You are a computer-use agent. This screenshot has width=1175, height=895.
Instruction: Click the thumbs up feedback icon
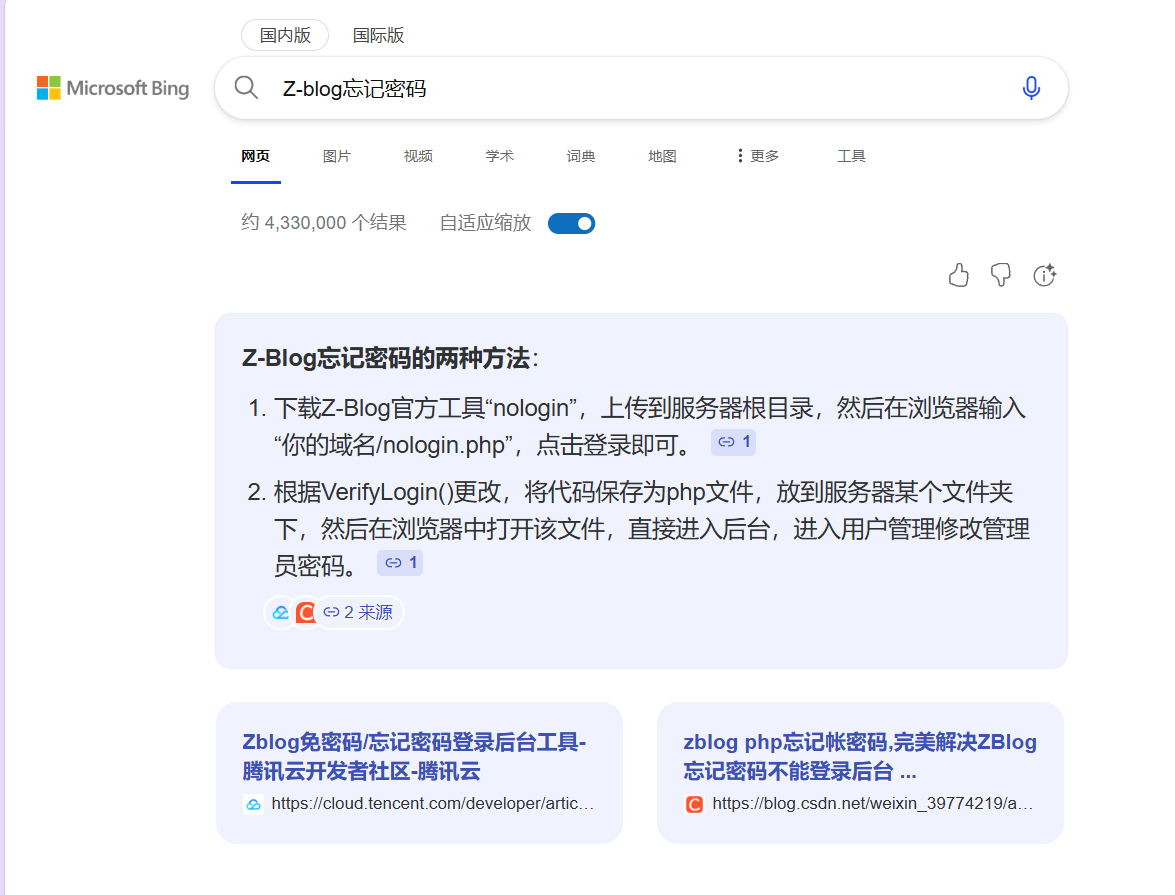pos(958,275)
